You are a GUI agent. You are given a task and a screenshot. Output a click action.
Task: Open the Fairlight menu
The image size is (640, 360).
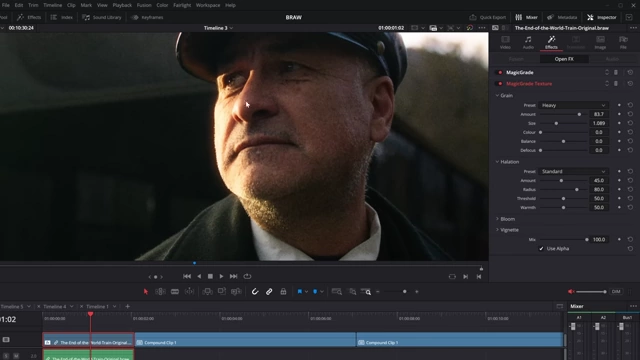[x=182, y=5]
